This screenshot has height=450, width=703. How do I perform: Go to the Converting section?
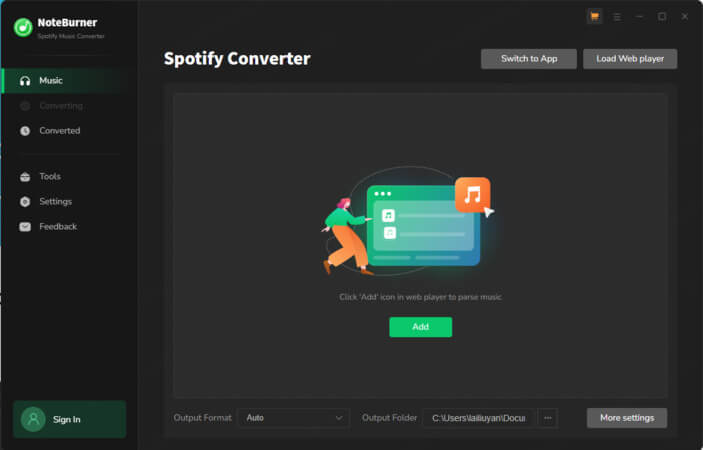[60, 106]
